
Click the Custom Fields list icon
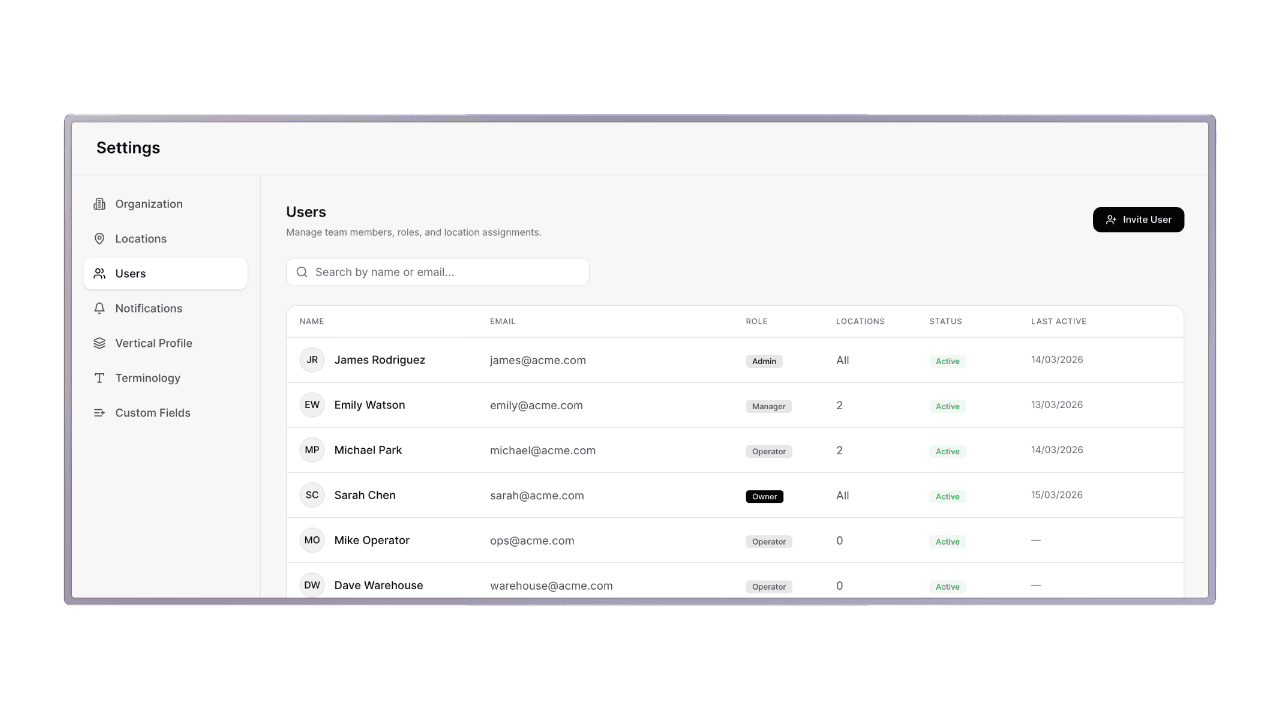point(99,413)
